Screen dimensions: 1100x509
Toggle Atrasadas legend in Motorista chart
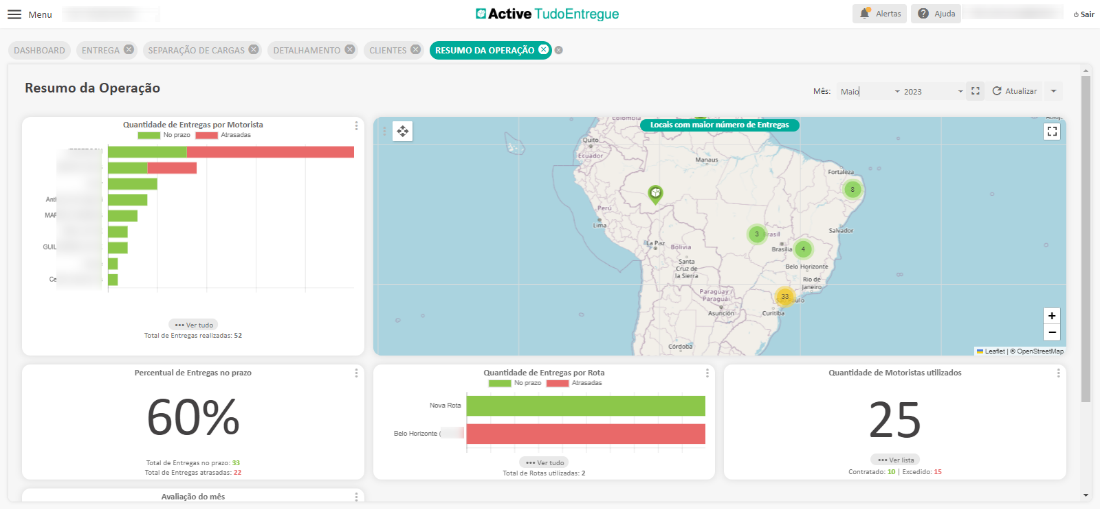coord(223,135)
